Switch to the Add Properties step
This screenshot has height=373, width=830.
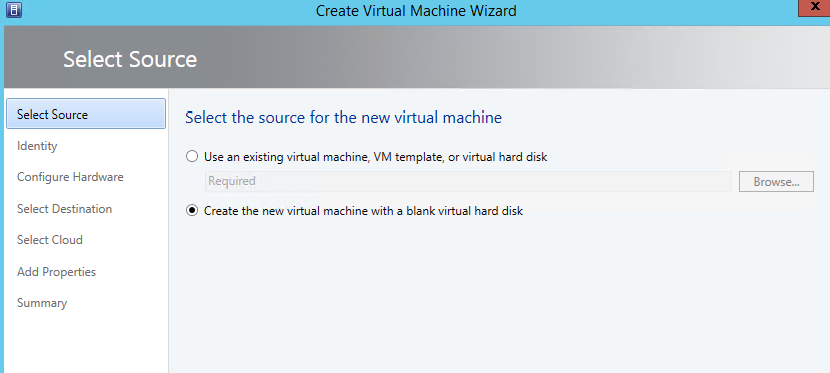(56, 272)
